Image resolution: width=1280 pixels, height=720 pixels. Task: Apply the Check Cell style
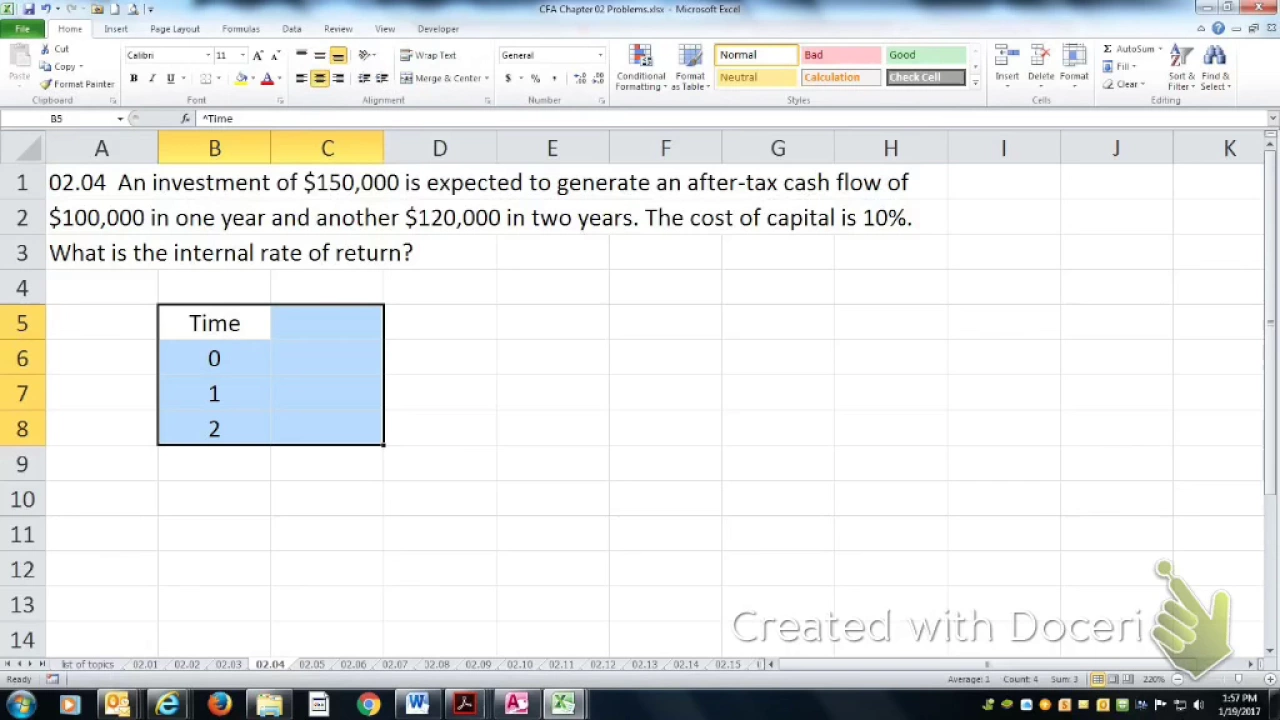(926, 77)
